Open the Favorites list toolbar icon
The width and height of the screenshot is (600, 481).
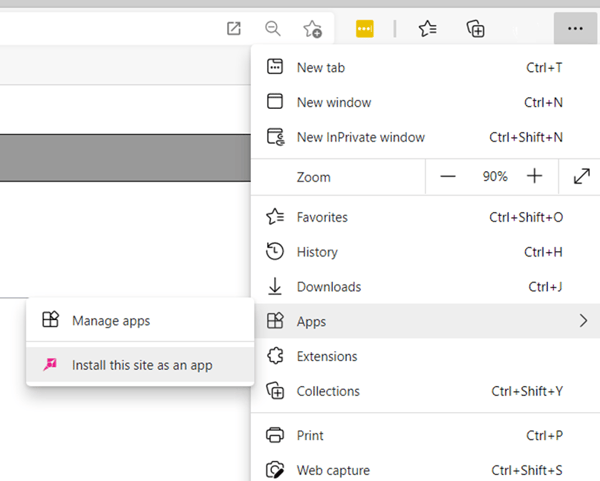click(428, 29)
